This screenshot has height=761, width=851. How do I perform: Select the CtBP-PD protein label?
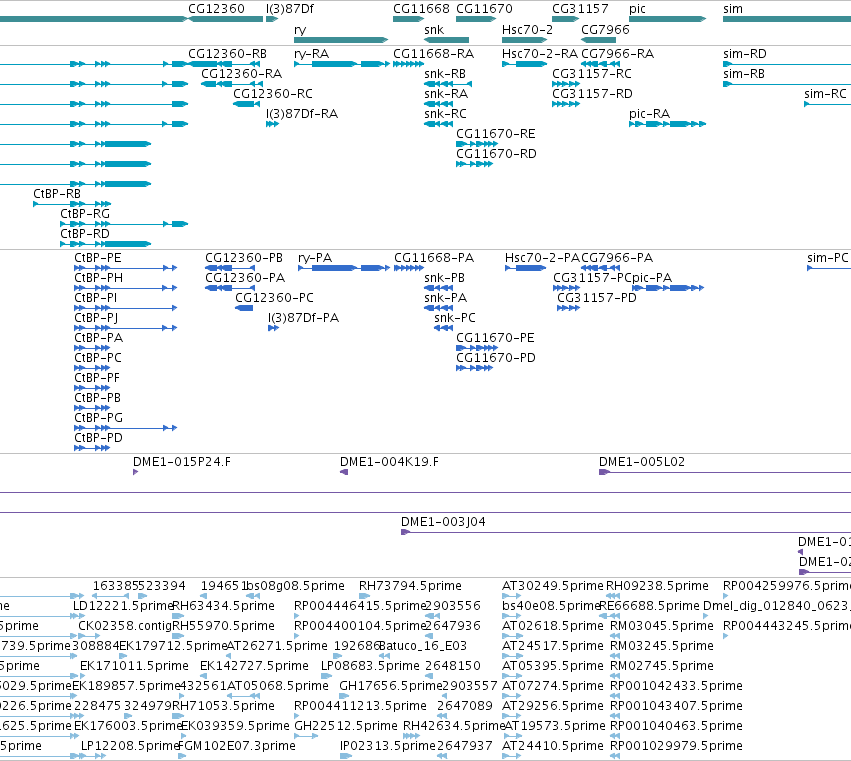click(x=98, y=438)
